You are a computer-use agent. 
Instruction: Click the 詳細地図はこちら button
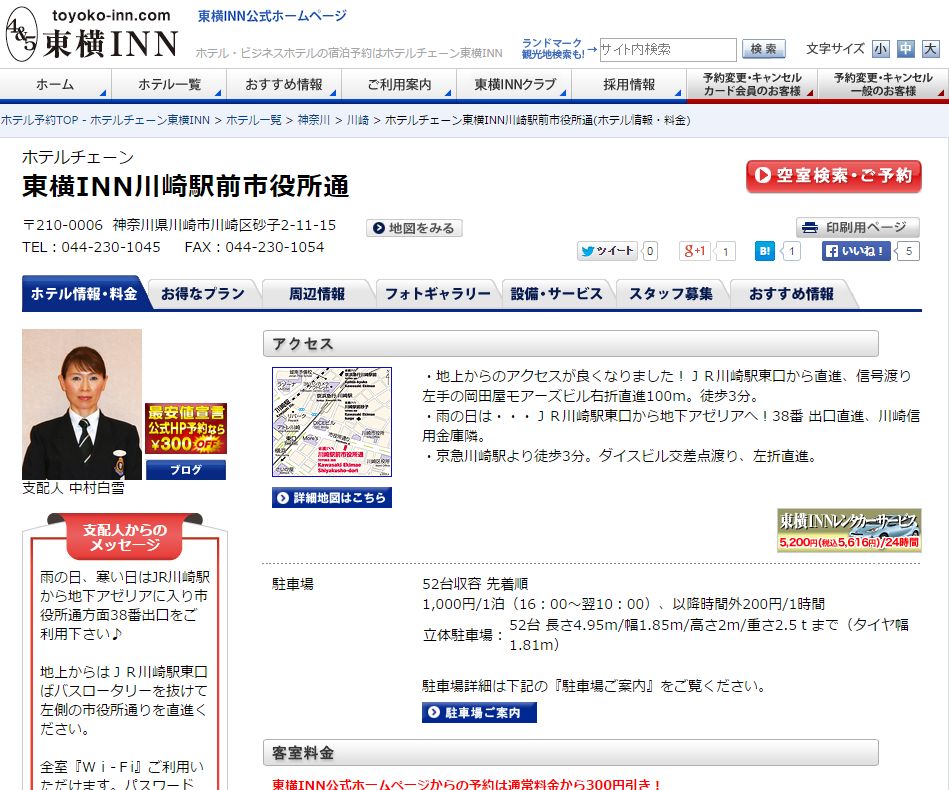tap(332, 498)
